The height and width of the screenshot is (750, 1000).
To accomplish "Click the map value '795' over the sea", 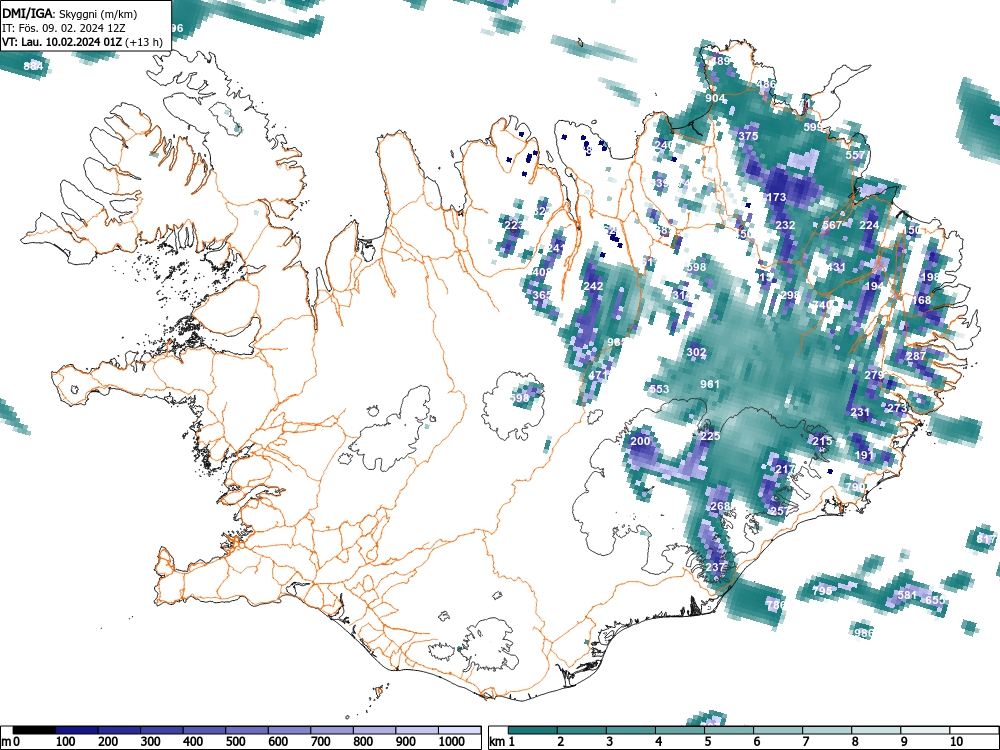I will tap(823, 591).
